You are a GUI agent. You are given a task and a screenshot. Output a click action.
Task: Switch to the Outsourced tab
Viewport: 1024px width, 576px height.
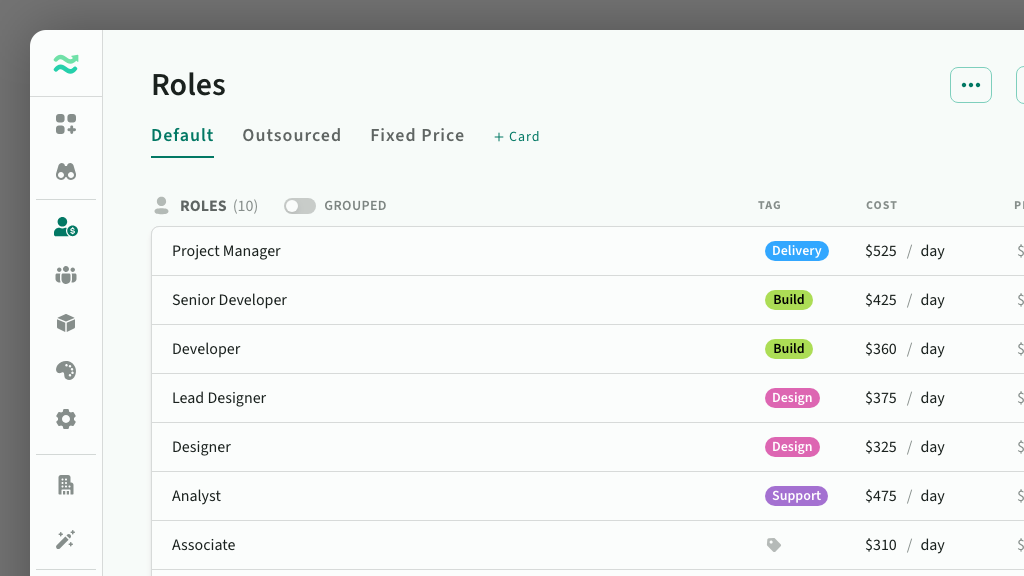coord(291,135)
